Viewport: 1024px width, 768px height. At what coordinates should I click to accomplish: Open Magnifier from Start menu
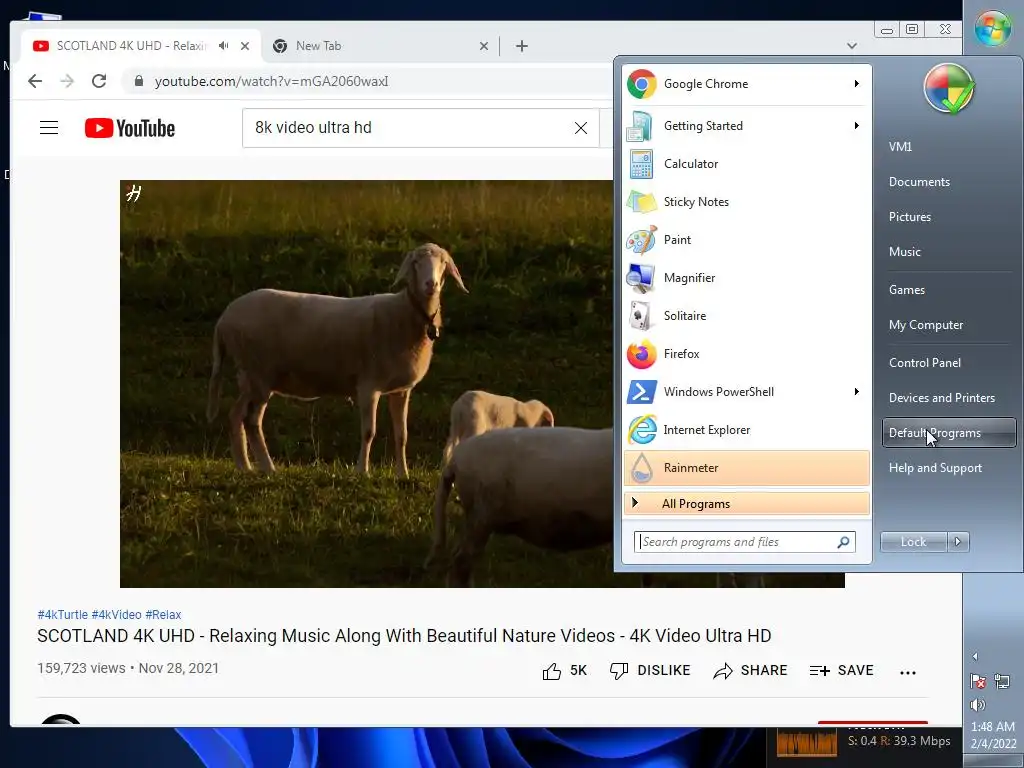point(746,278)
